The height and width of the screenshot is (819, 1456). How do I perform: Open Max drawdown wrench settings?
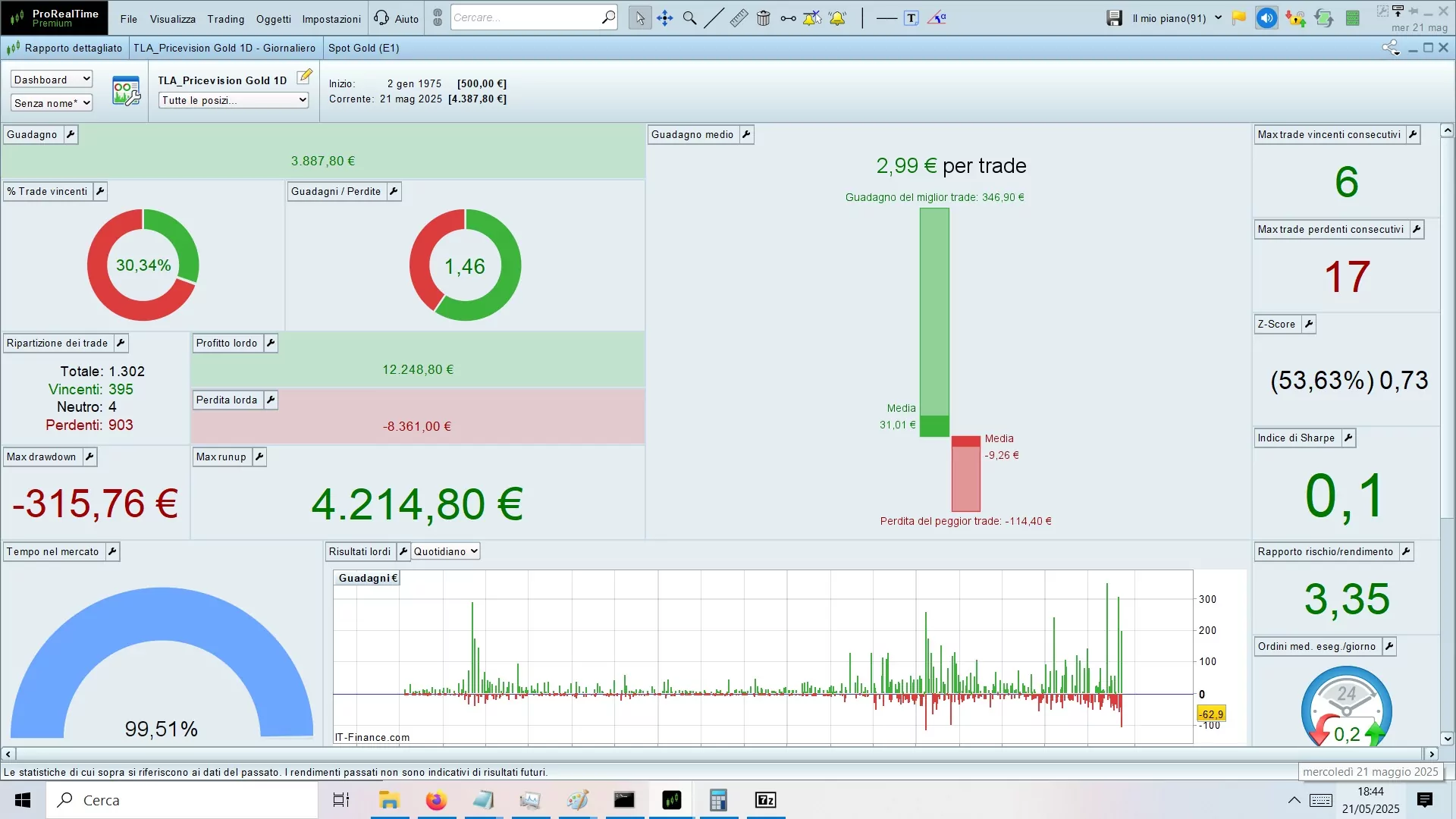coord(89,457)
